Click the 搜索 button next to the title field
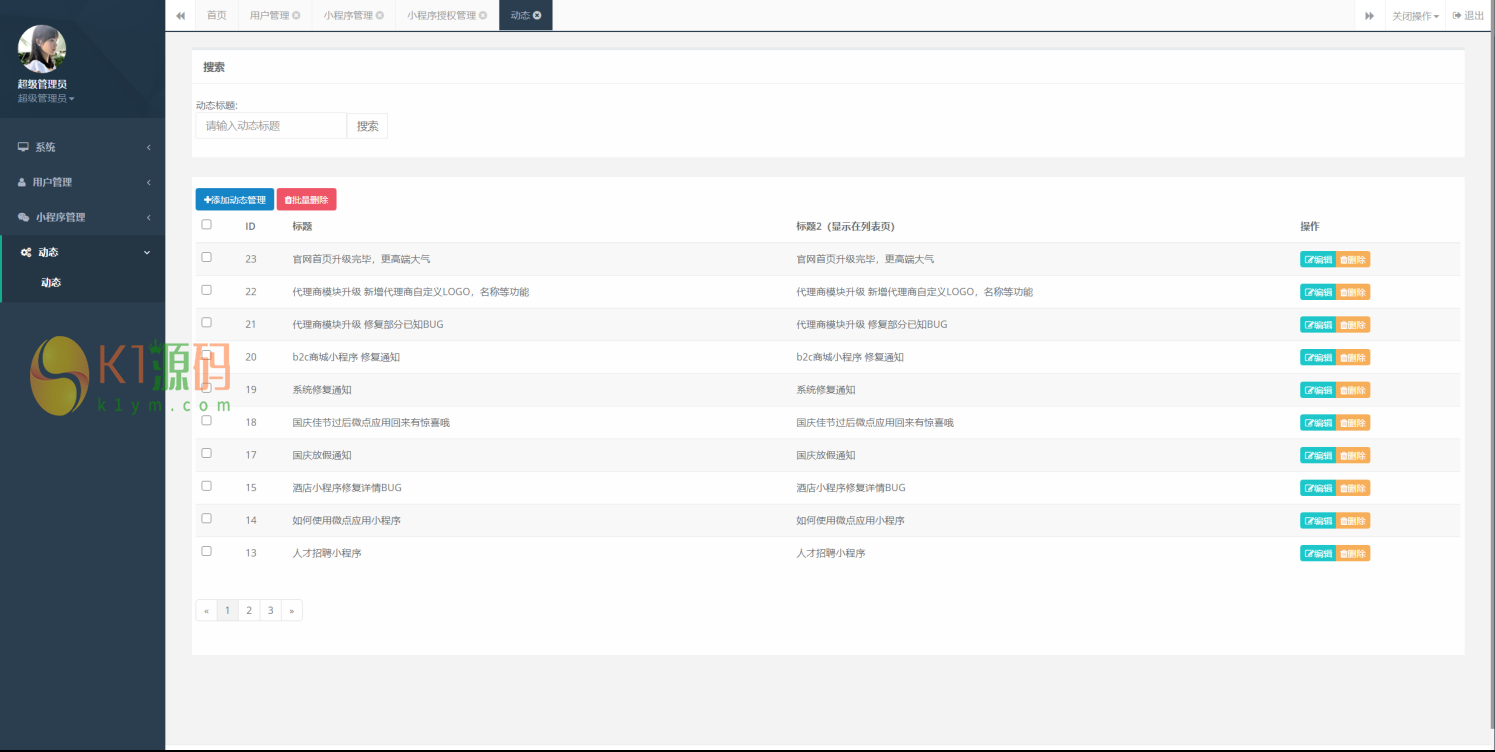 tap(368, 126)
